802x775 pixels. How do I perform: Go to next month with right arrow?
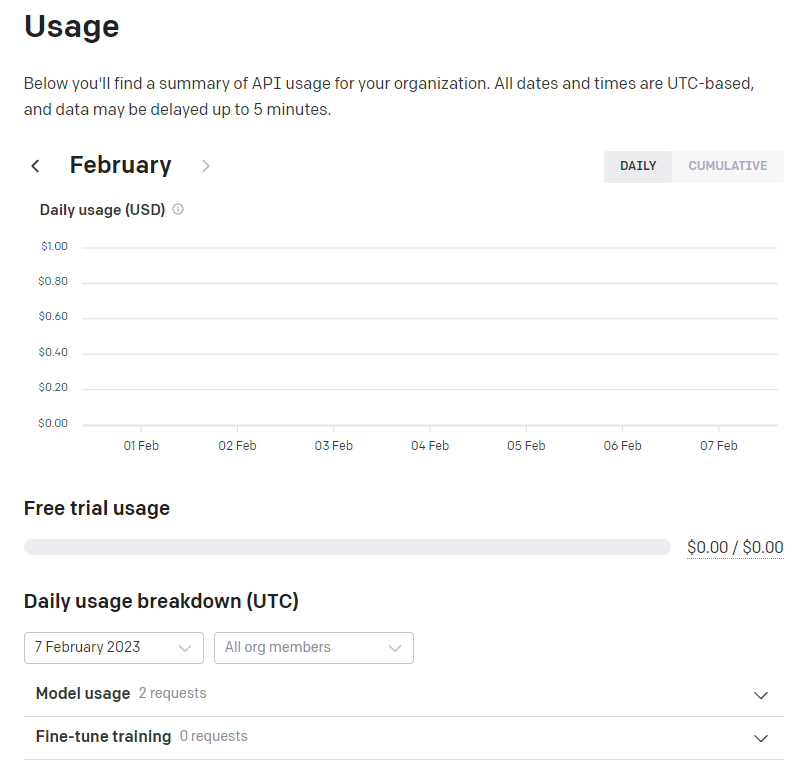coord(206,166)
